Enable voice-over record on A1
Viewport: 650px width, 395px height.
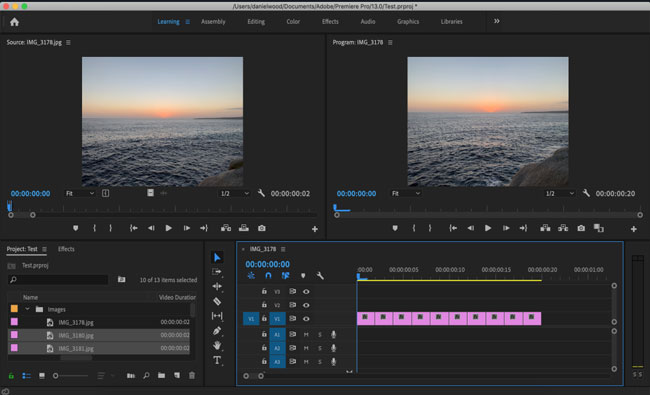pos(333,334)
